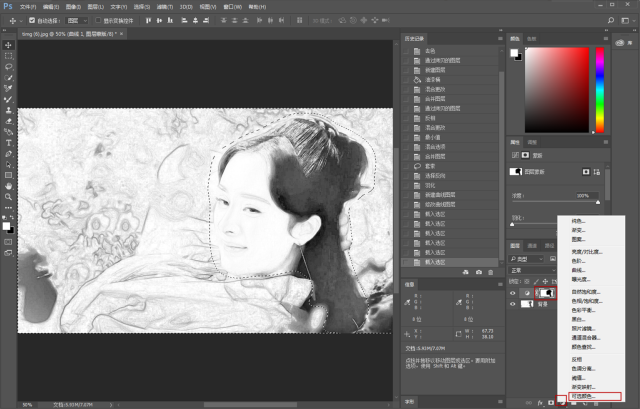Toggle lock transparent pixels icon
The width and height of the screenshot is (640, 409).
[x=527, y=282]
